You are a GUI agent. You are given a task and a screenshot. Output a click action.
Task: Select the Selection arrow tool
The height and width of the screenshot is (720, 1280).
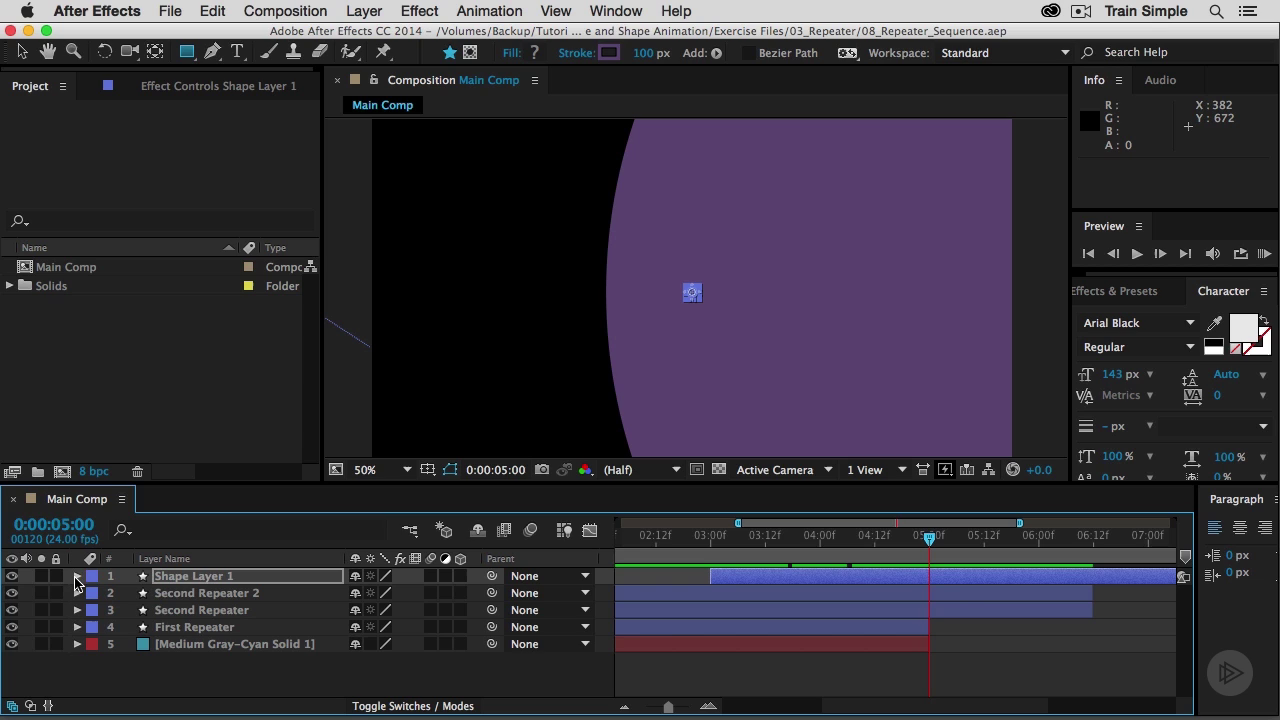22,52
